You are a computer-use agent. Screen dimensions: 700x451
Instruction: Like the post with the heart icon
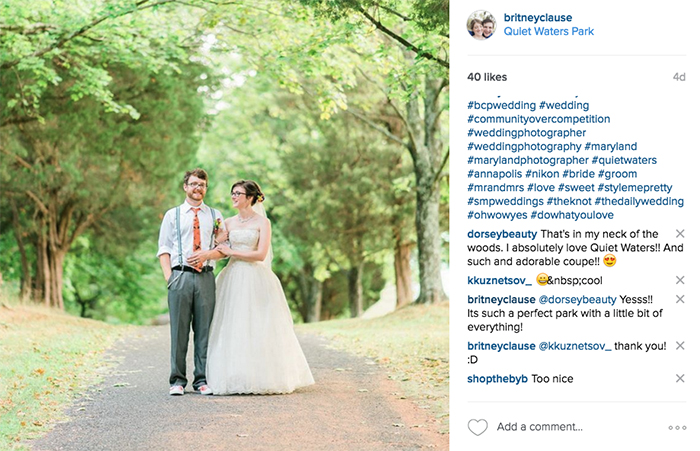pyautogui.click(x=477, y=427)
